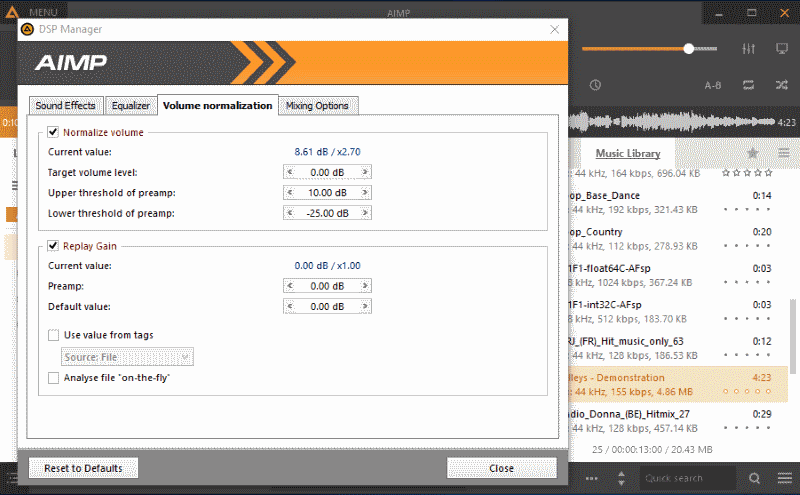Click the Lower threshold -25.00 dB field

(x=327, y=213)
